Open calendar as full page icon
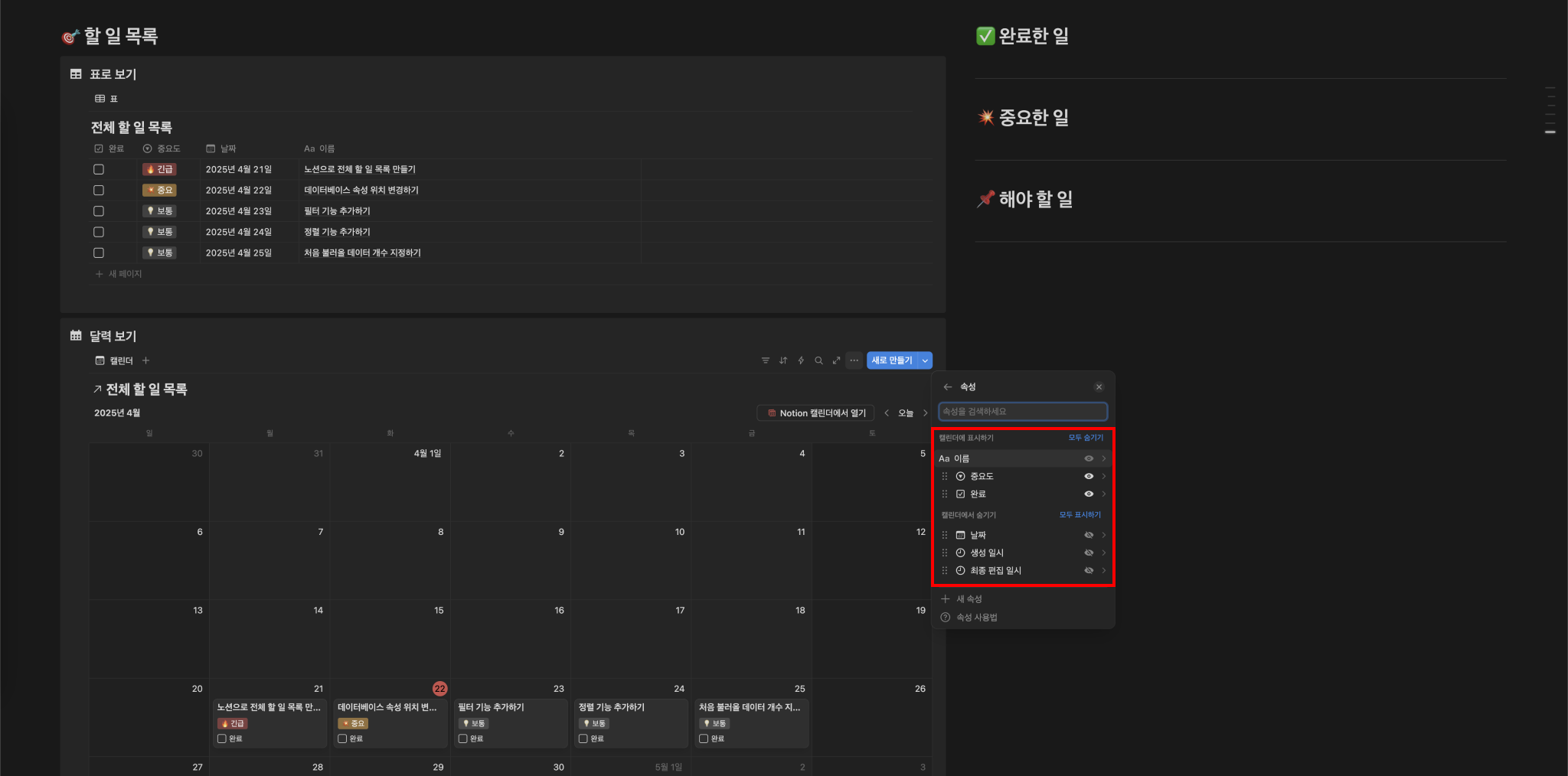Viewport: 1568px width, 776px height. pos(836,360)
